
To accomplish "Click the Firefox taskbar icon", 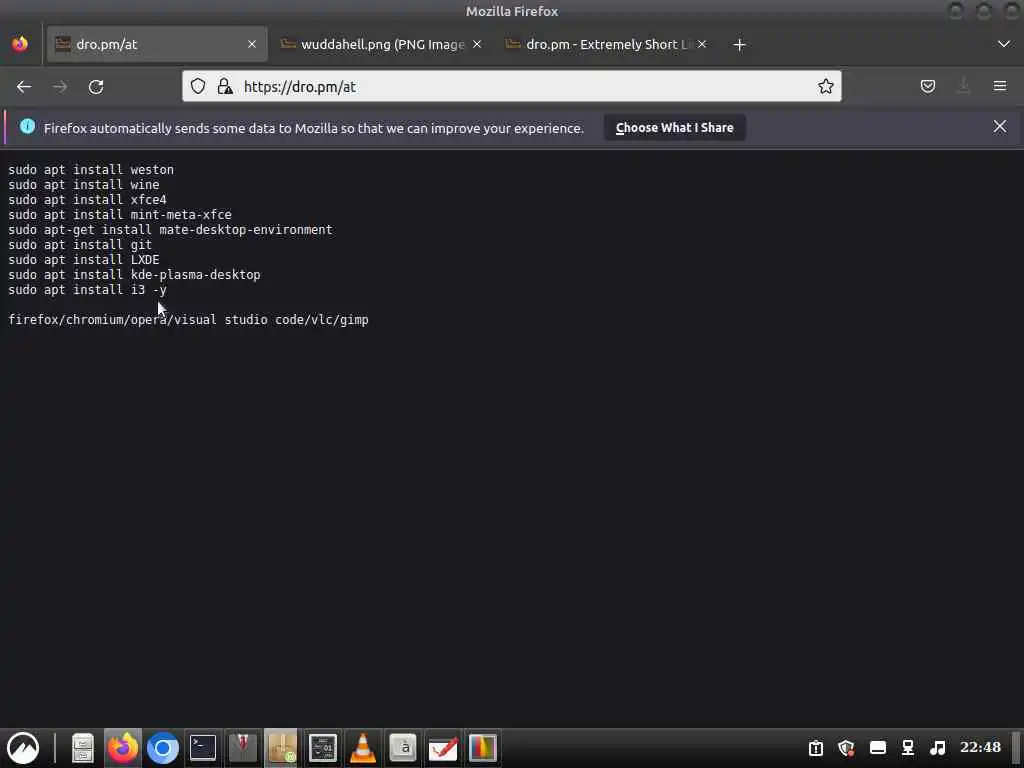I will (123, 748).
